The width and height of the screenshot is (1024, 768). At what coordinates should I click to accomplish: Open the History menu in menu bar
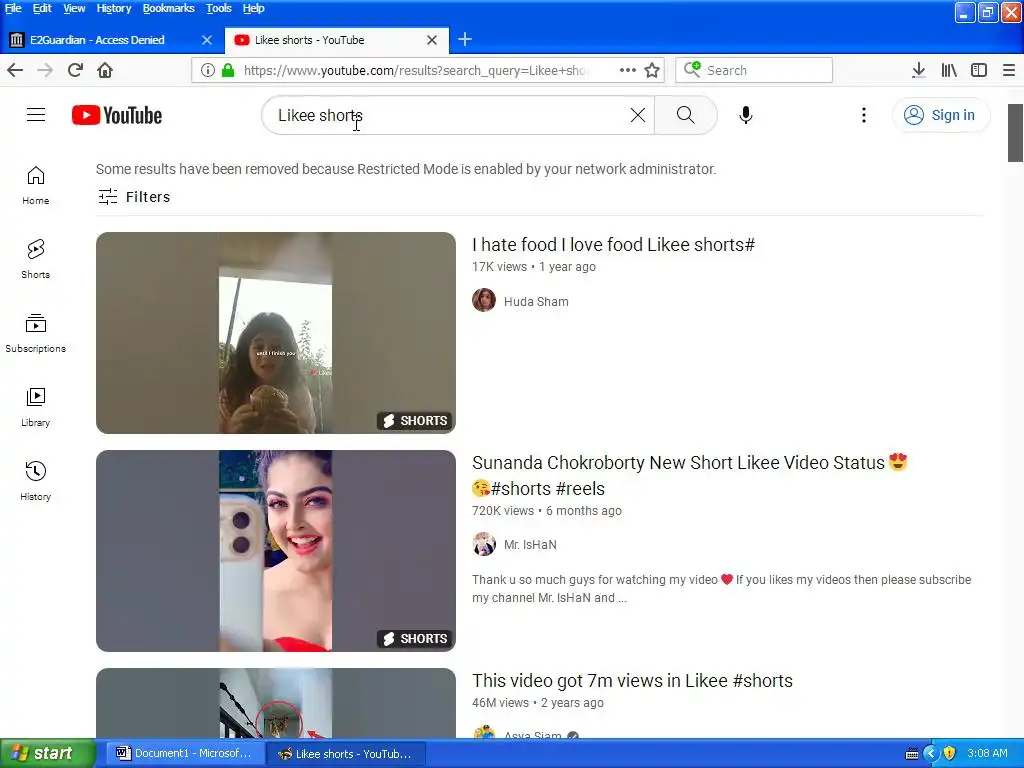click(114, 8)
